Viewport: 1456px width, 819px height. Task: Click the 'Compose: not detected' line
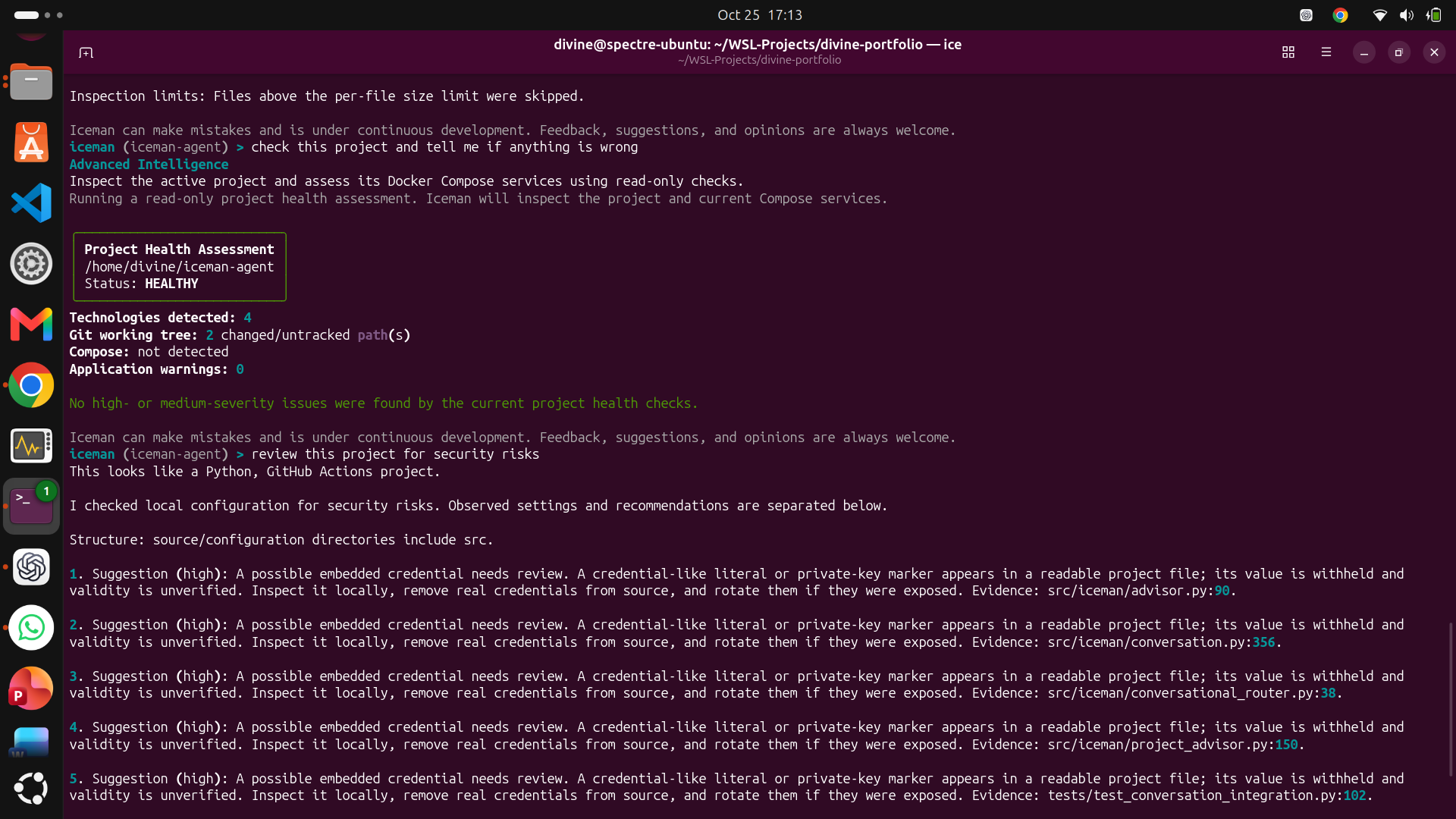[x=149, y=352]
